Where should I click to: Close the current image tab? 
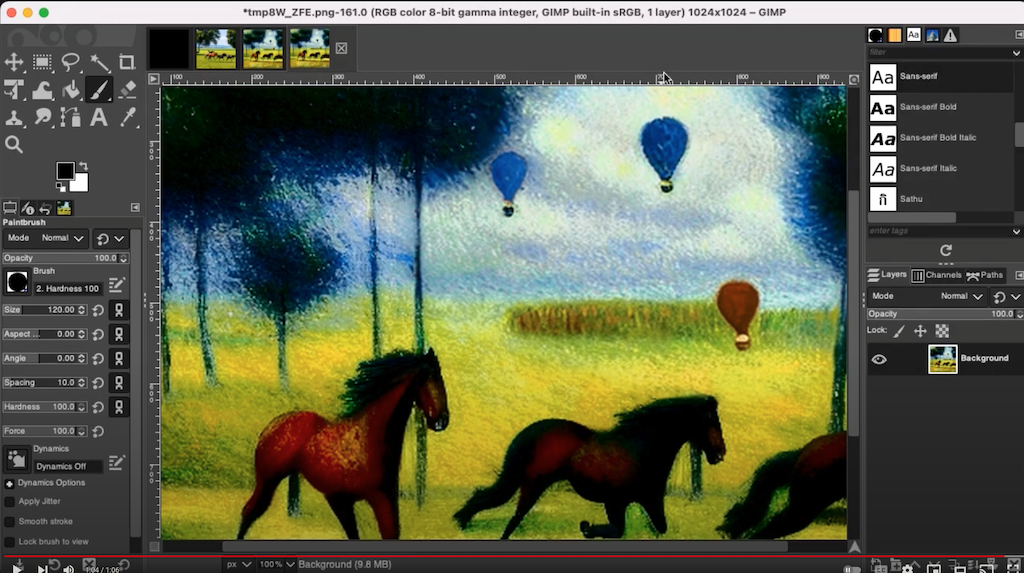tap(342, 48)
